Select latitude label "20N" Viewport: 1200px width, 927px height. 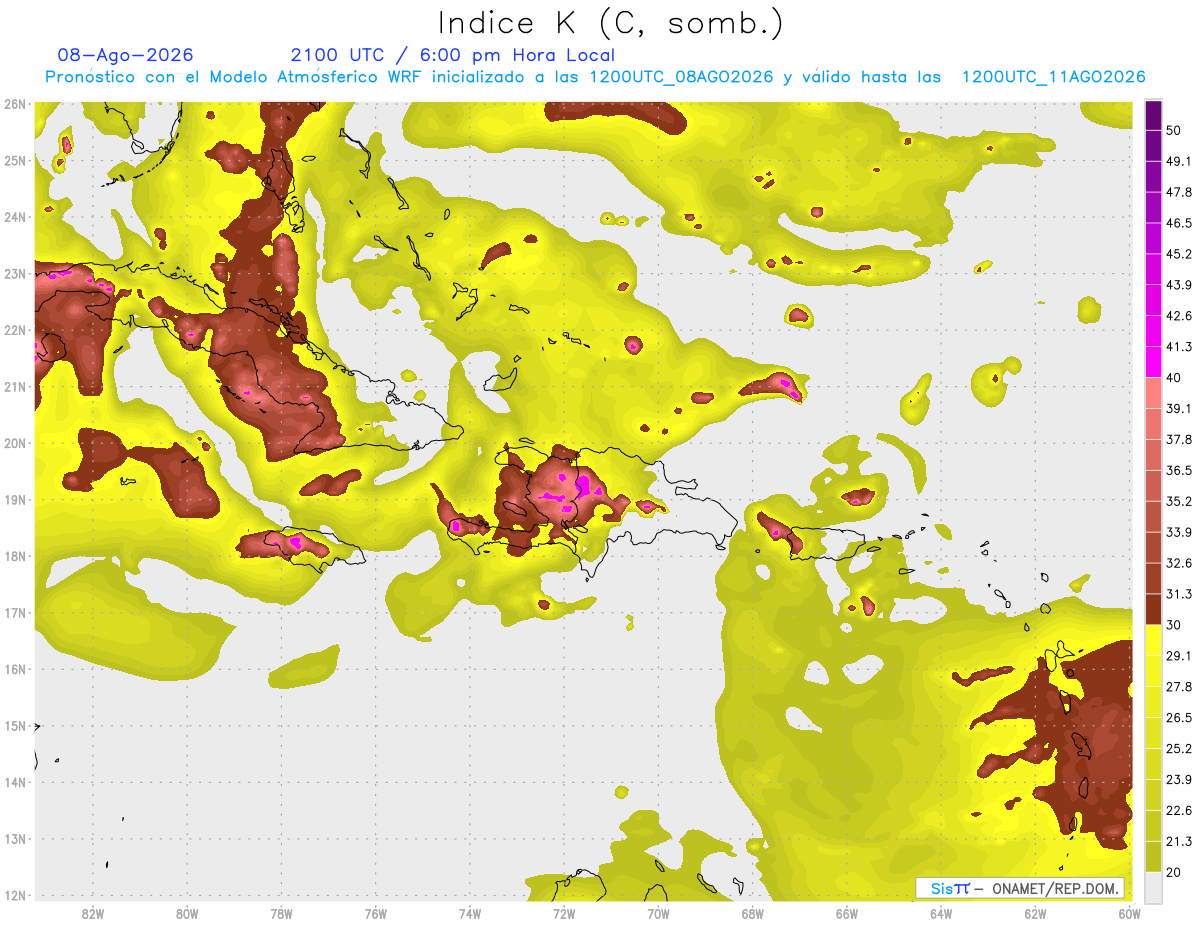14,443
